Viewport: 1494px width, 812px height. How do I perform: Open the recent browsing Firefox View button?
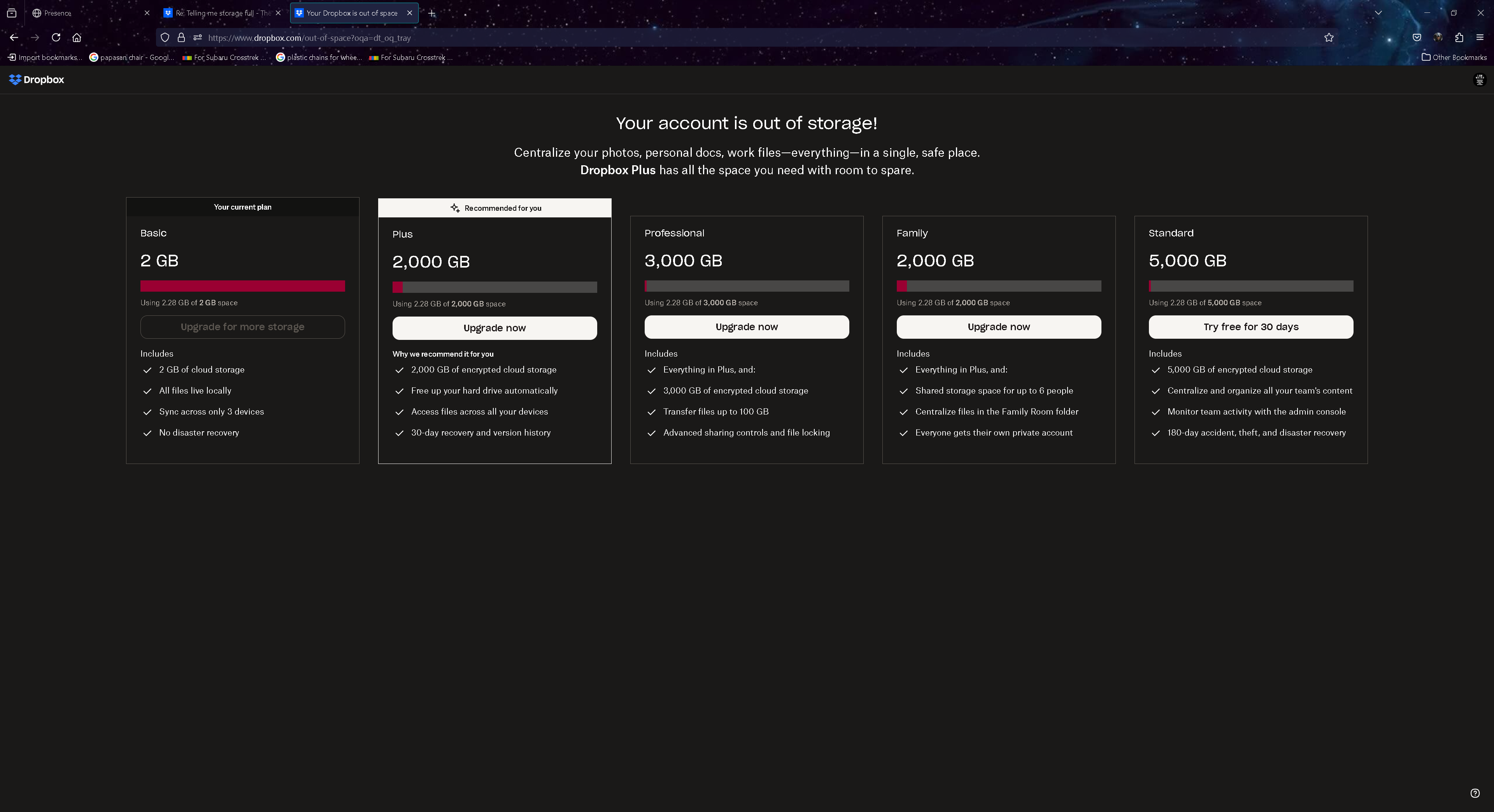tap(12, 13)
